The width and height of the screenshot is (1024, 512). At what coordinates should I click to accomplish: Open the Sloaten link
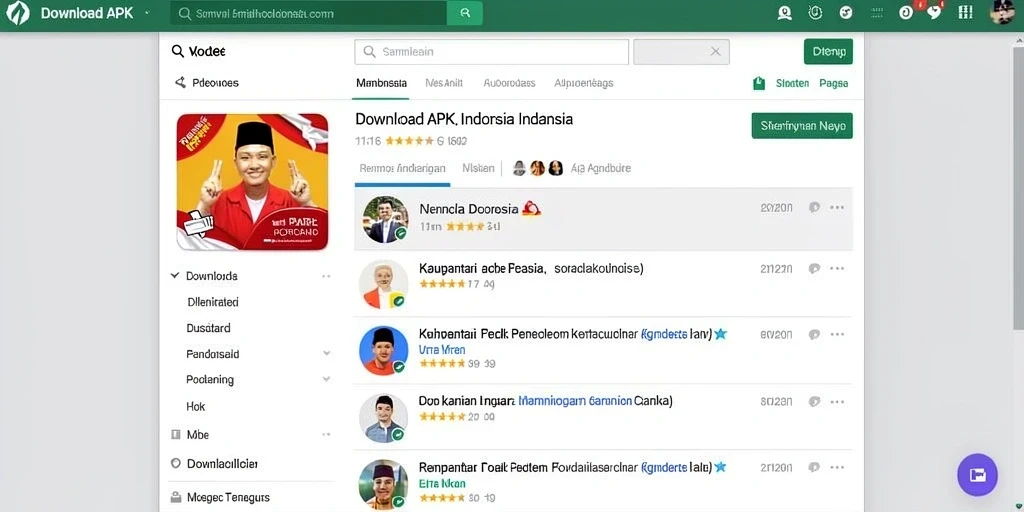pyautogui.click(x=792, y=83)
